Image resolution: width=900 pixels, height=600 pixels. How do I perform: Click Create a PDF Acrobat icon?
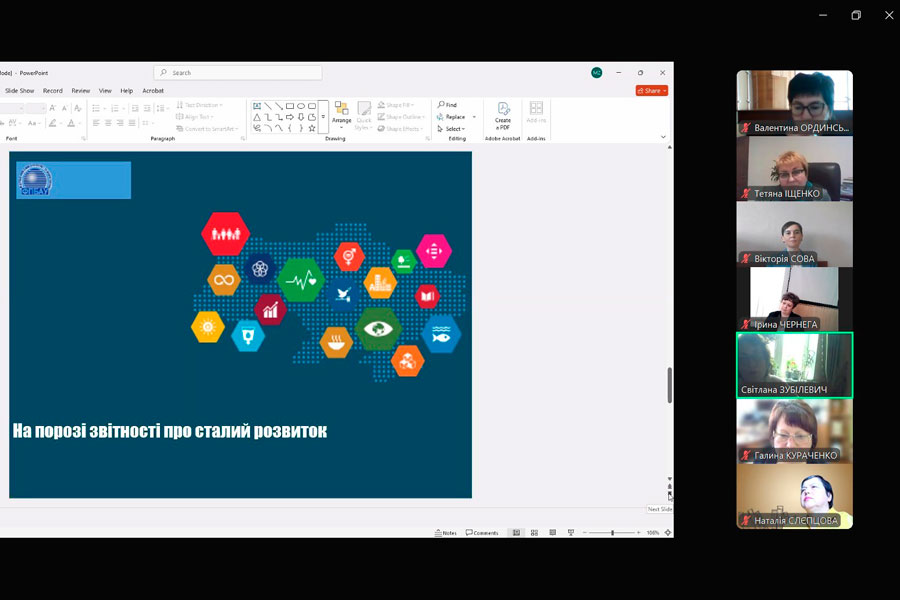(503, 109)
